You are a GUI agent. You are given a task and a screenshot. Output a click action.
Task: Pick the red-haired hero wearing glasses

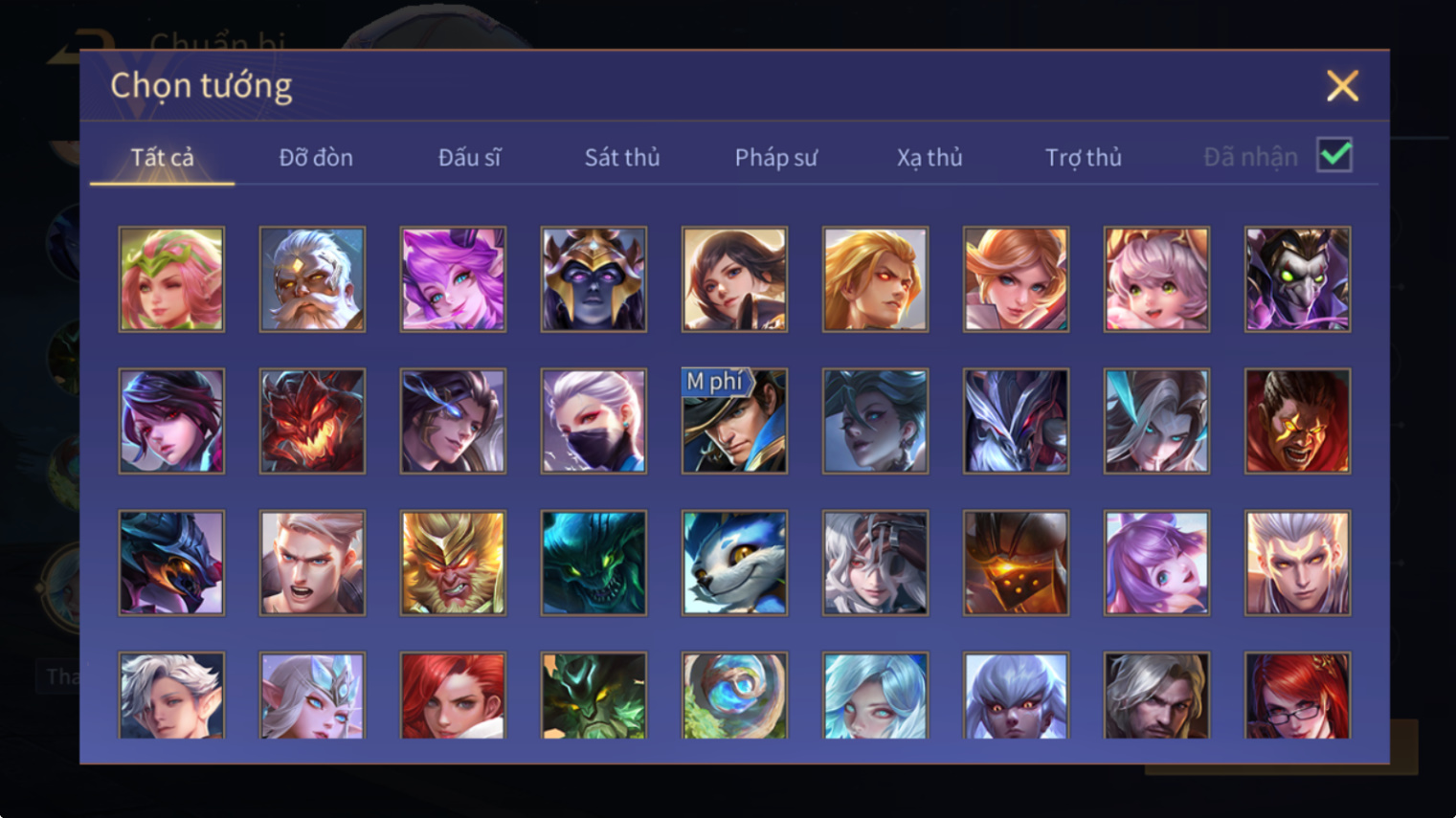1297,696
